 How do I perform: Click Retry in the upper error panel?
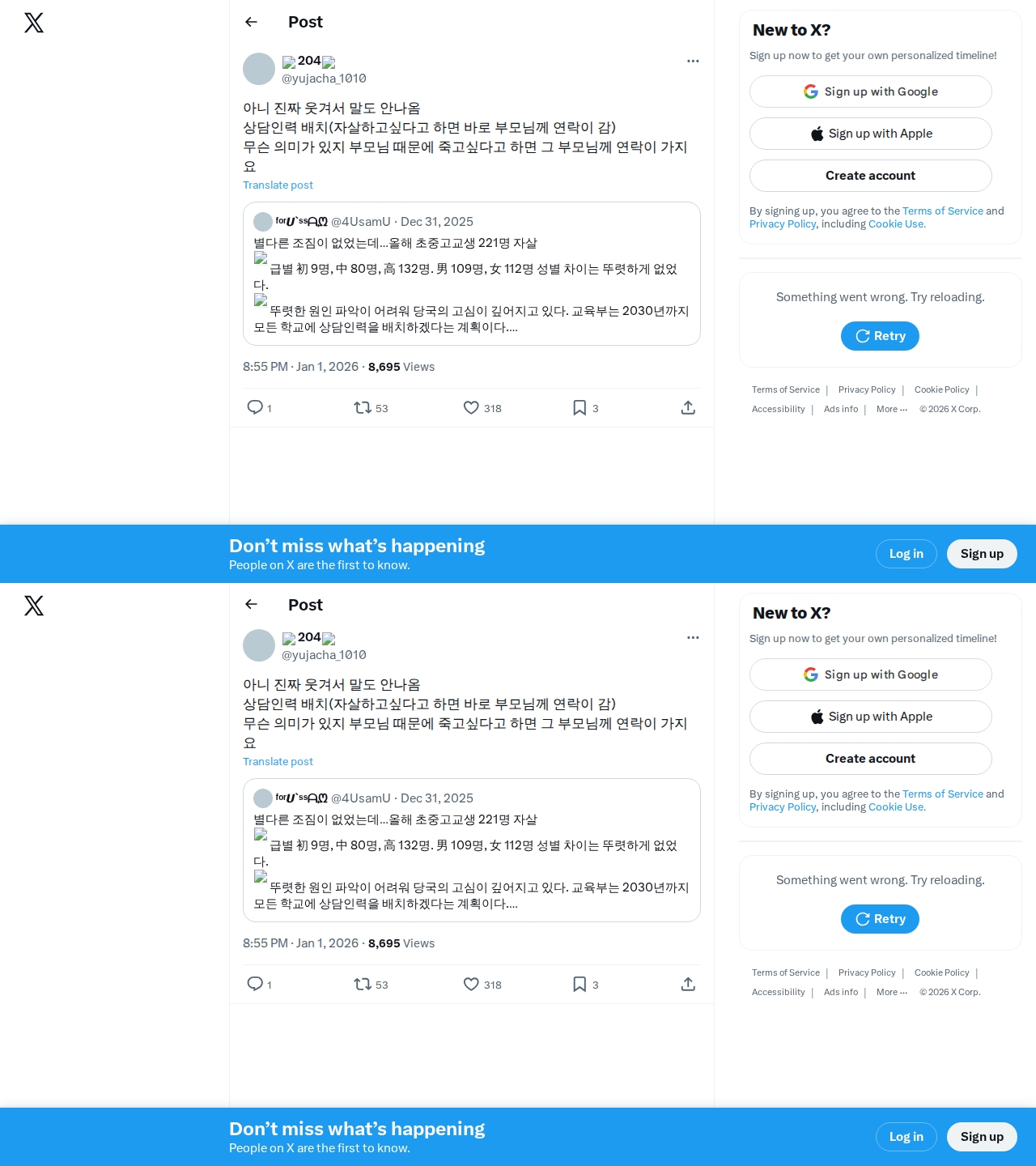click(x=880, y=336)
